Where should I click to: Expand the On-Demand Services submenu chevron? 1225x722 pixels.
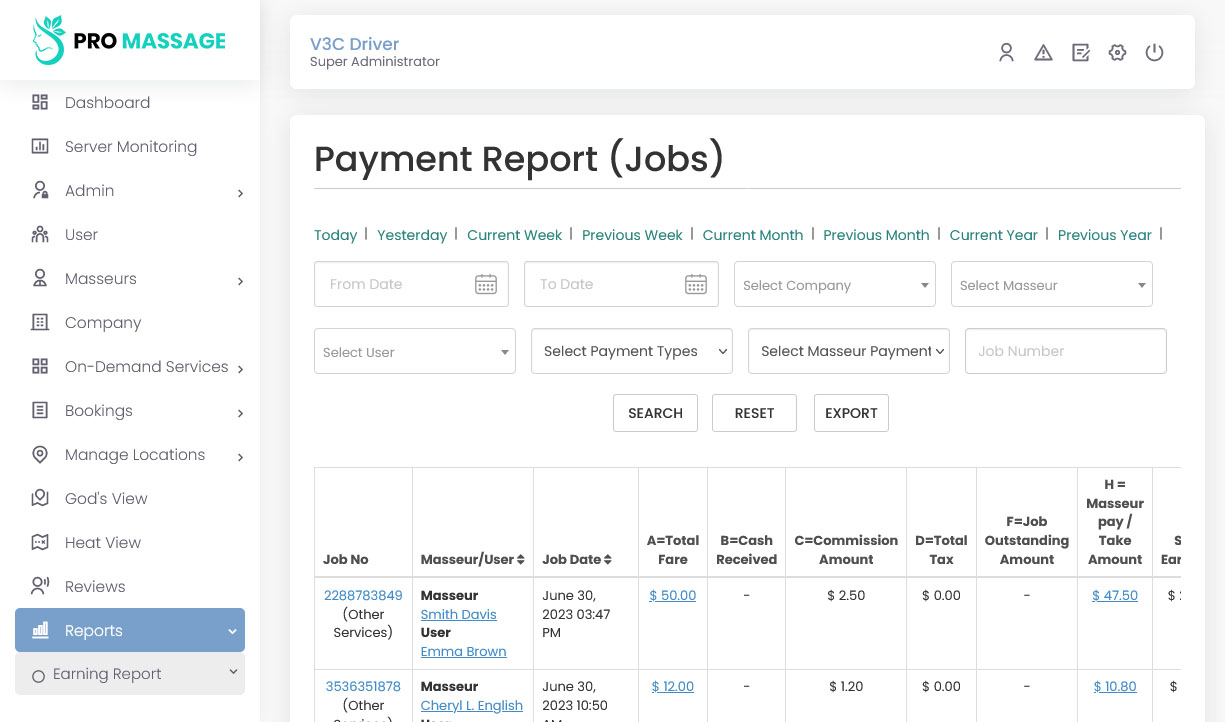click(x=240, y=369)
